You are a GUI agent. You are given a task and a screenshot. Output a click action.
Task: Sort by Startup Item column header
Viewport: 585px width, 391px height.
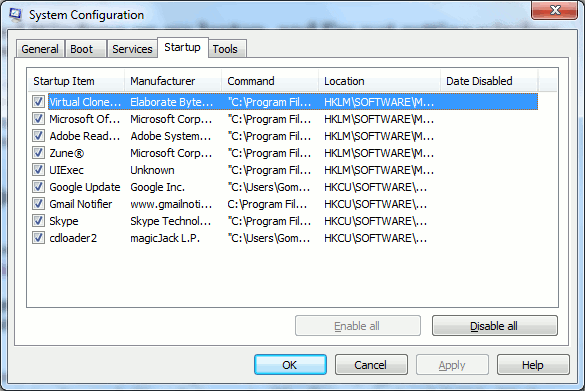(x=76, y=81)
